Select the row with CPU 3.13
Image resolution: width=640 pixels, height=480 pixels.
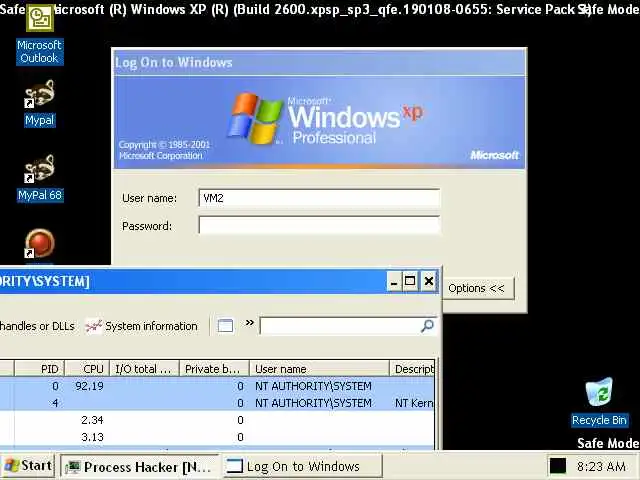point(217,437)
